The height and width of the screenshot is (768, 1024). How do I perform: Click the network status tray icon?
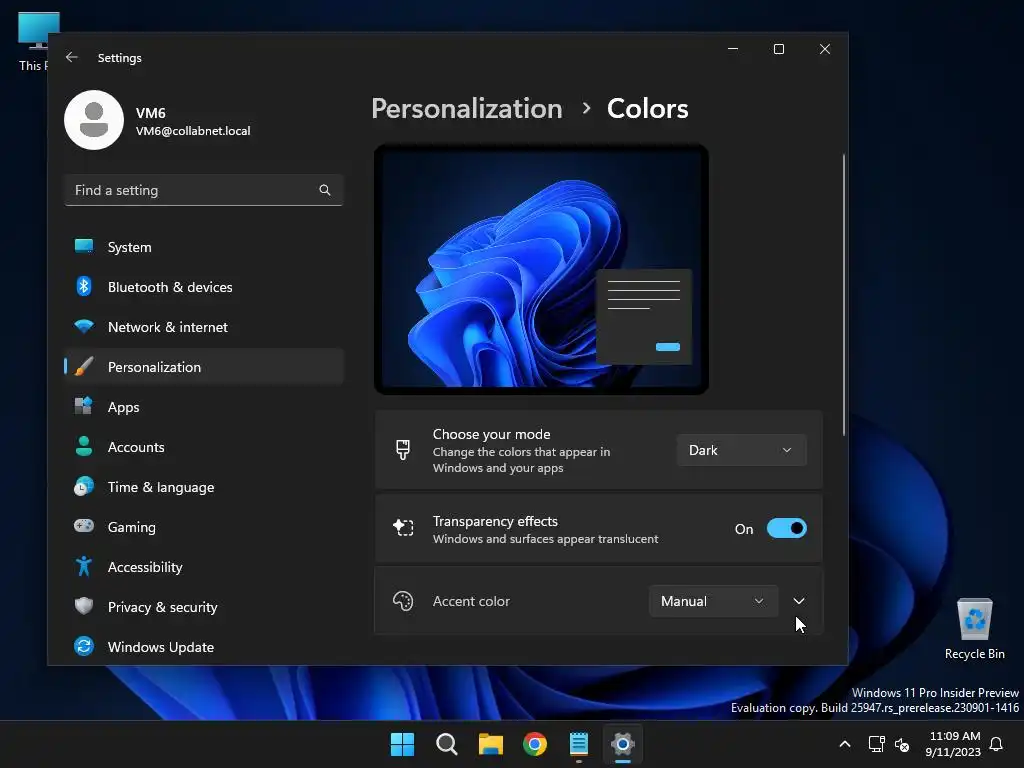876,744
